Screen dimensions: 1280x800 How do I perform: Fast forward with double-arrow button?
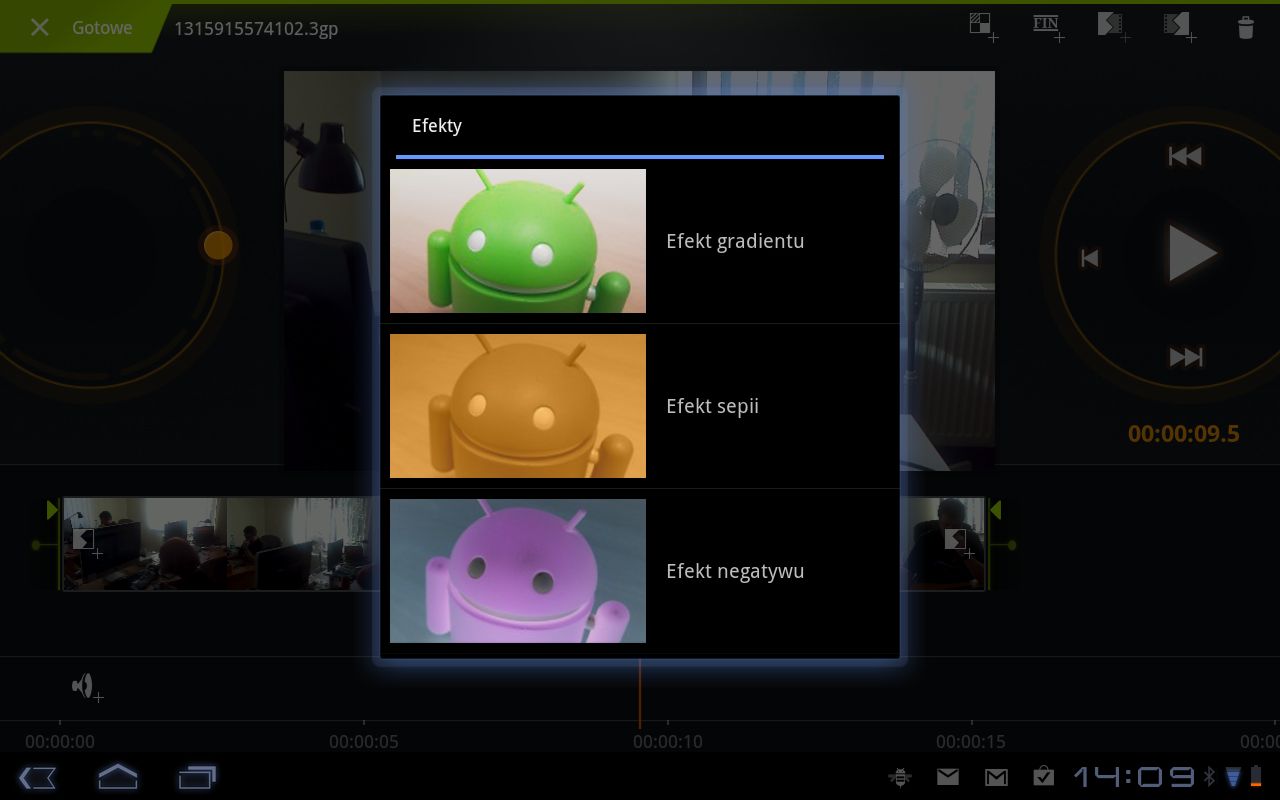[1186, 357]
